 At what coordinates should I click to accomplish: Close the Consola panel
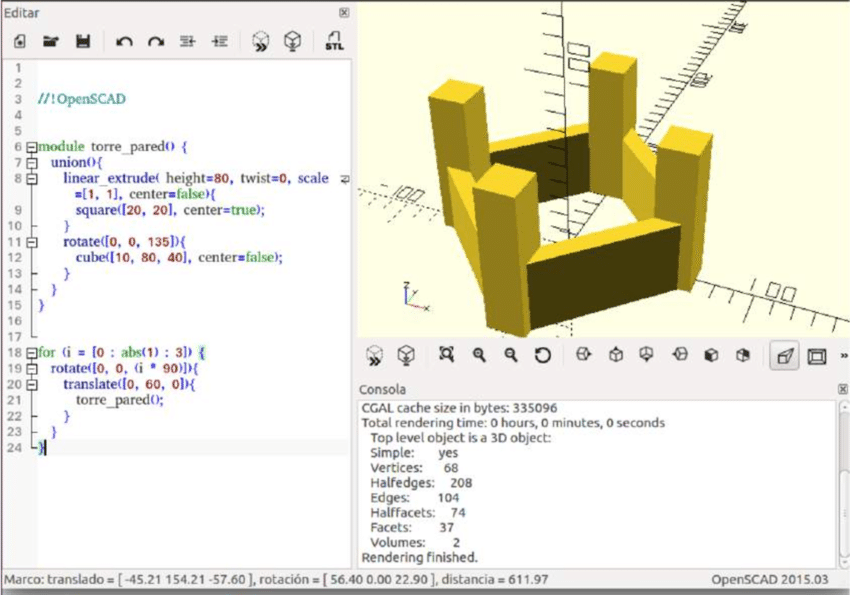(x=842, y=388)
